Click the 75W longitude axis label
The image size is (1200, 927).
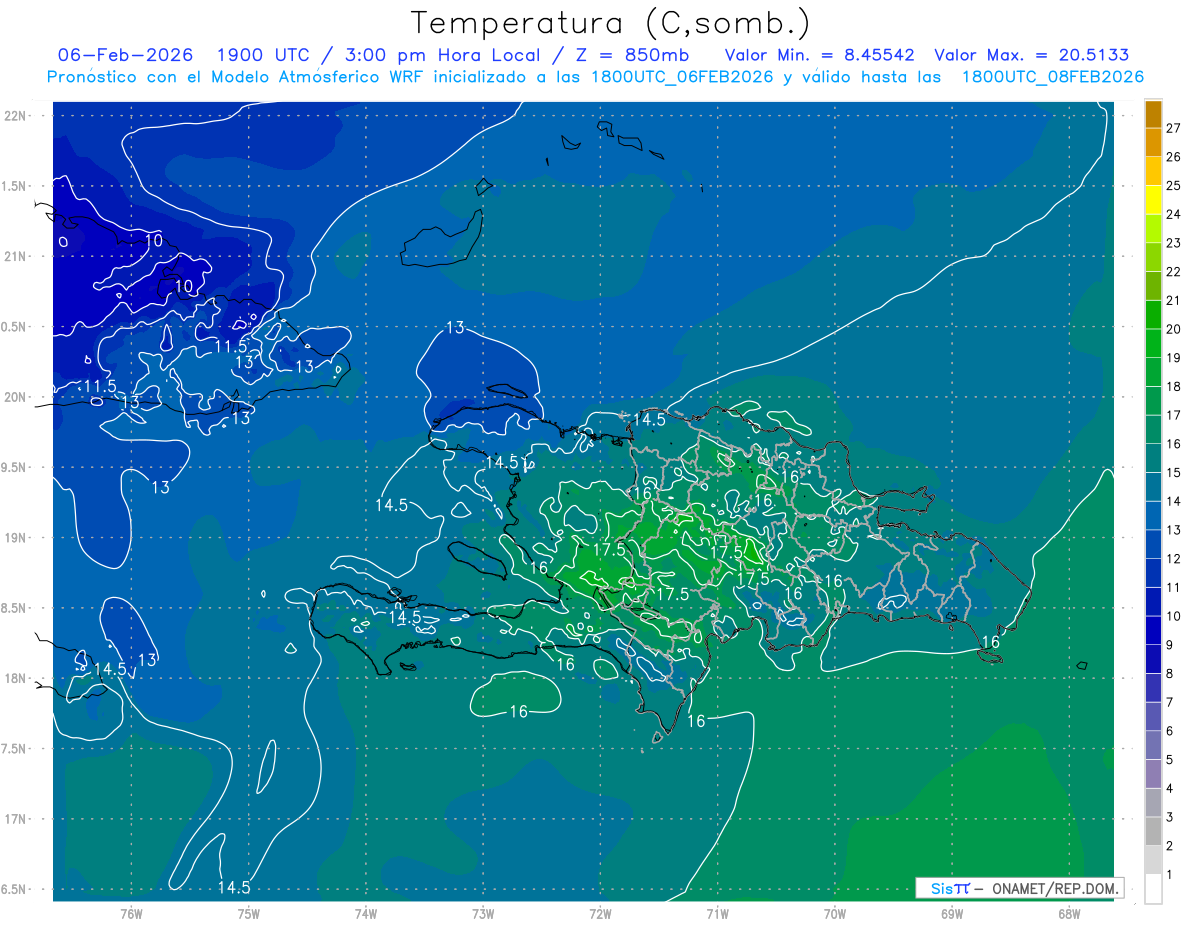pos(248,913)
